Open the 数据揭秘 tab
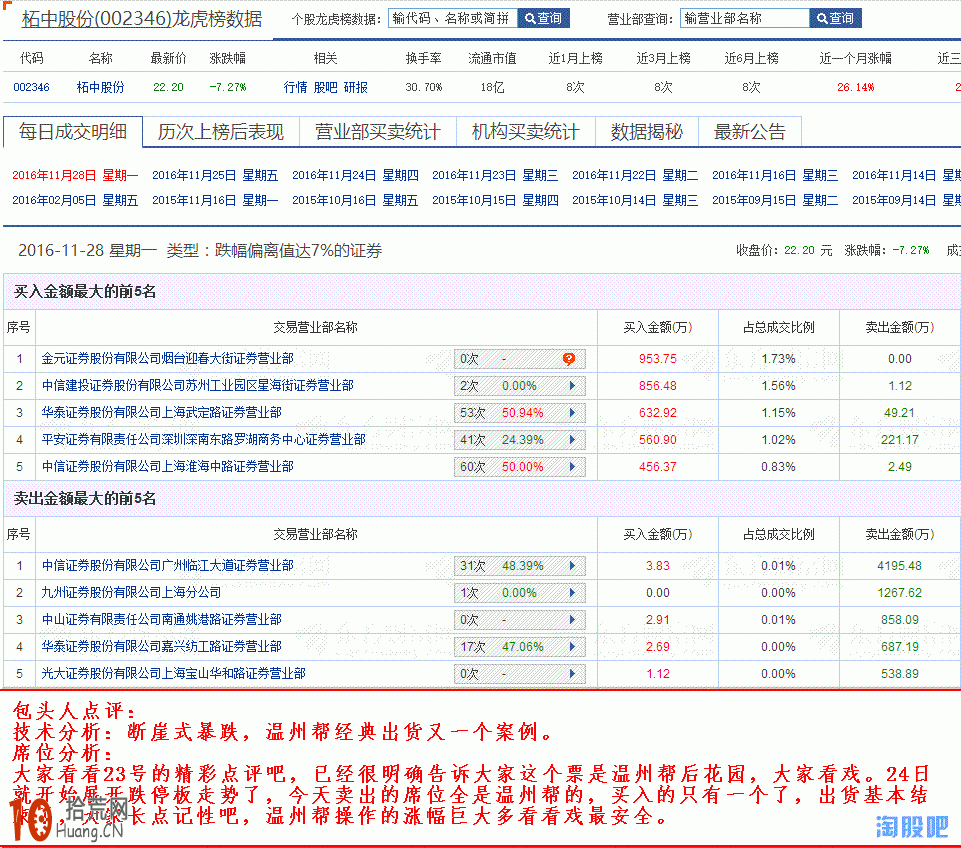This screenshot has height=848, width=961. coord(647,132)
